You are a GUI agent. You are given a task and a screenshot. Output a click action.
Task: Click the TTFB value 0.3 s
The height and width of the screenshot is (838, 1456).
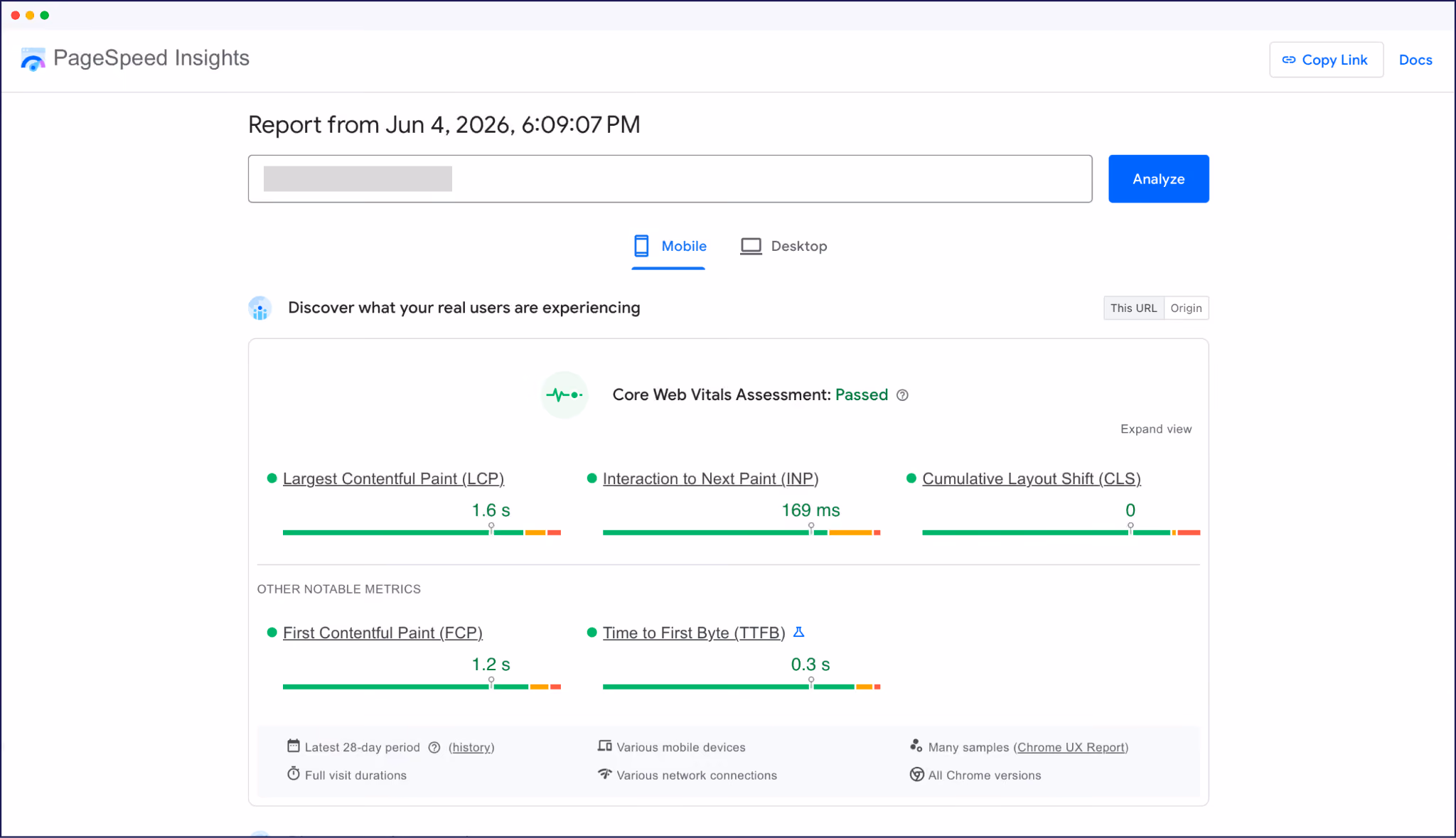(x=810, y=665)
